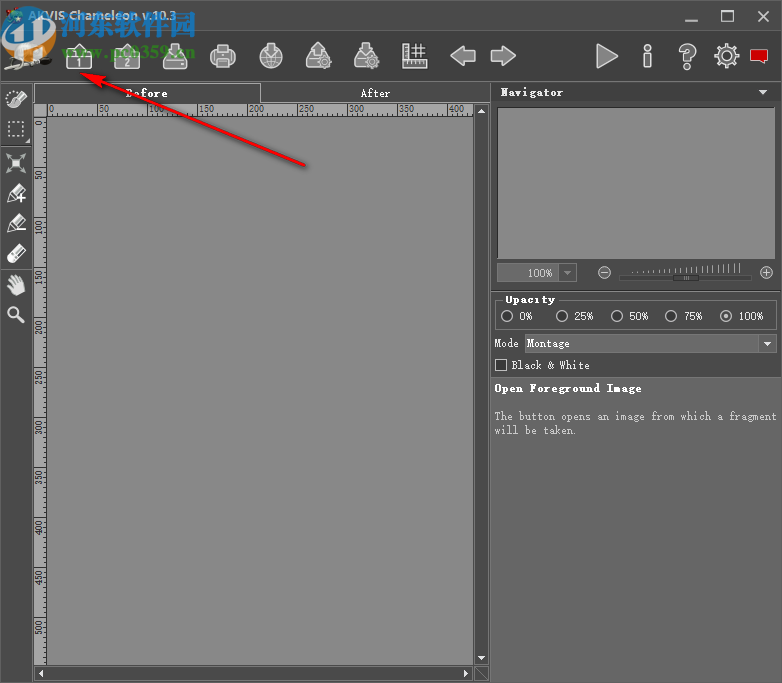This screenshot has width=782, height=683.
Task: Click the export with gear icon
Action: [319, 56]
